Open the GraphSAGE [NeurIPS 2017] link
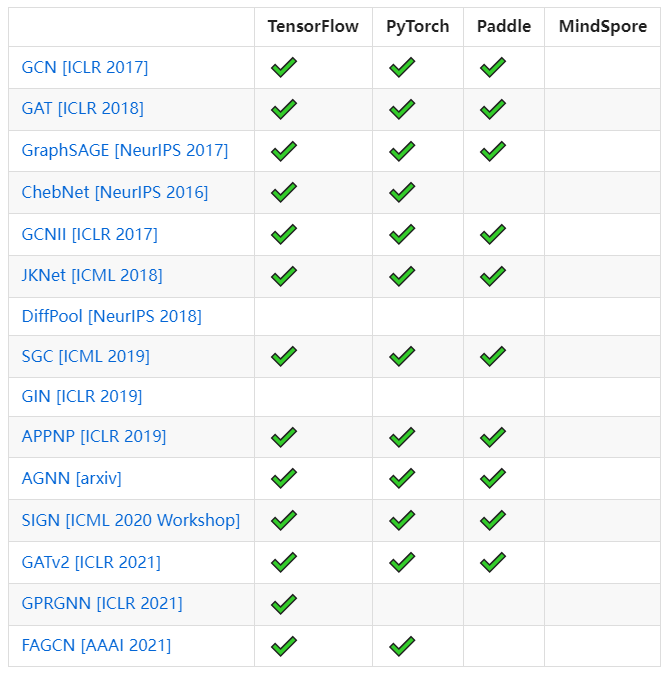Screen dimensions: 672x673 [x=125, y=151]
